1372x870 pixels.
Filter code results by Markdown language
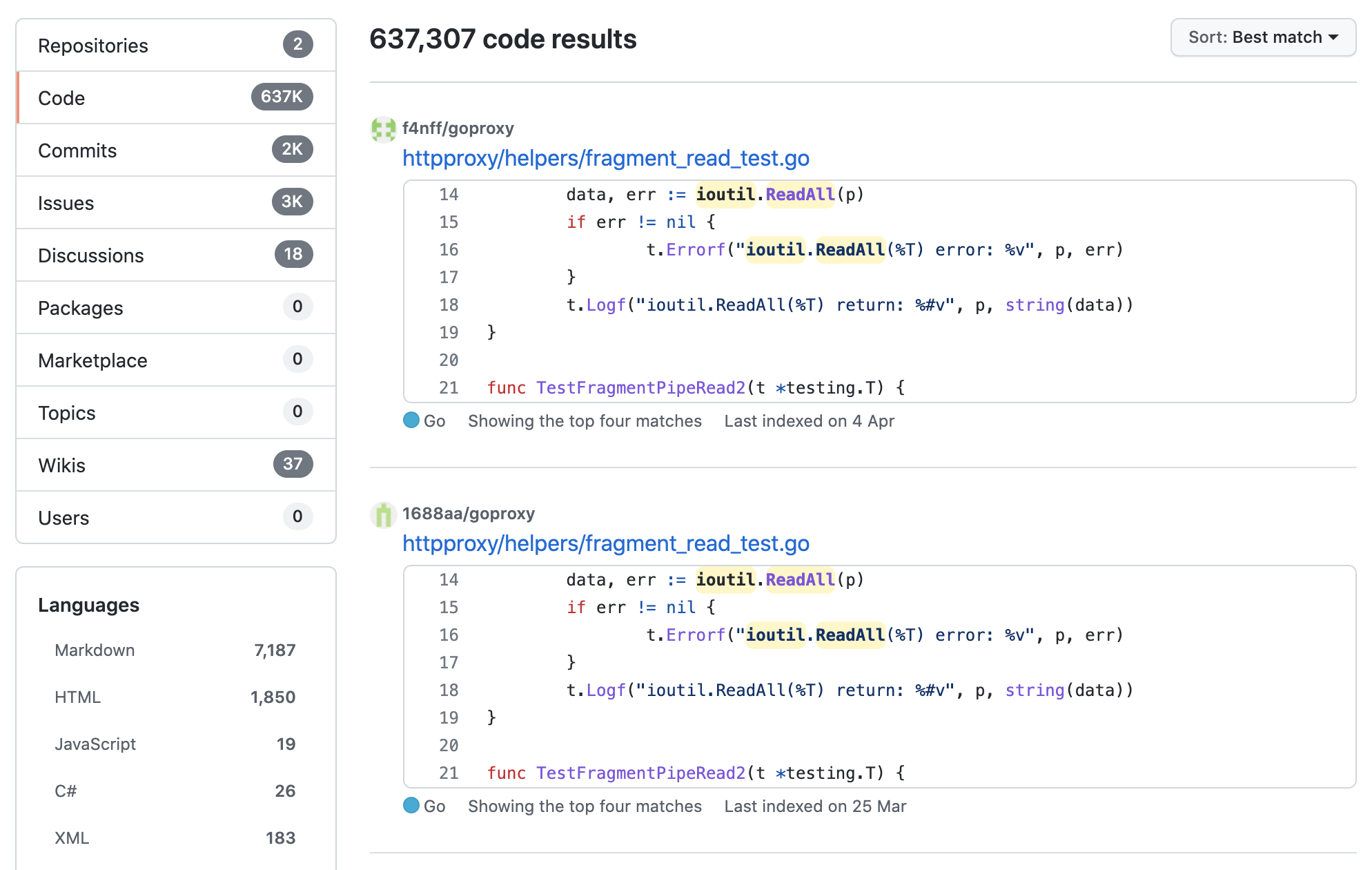[x=95, y=650]
